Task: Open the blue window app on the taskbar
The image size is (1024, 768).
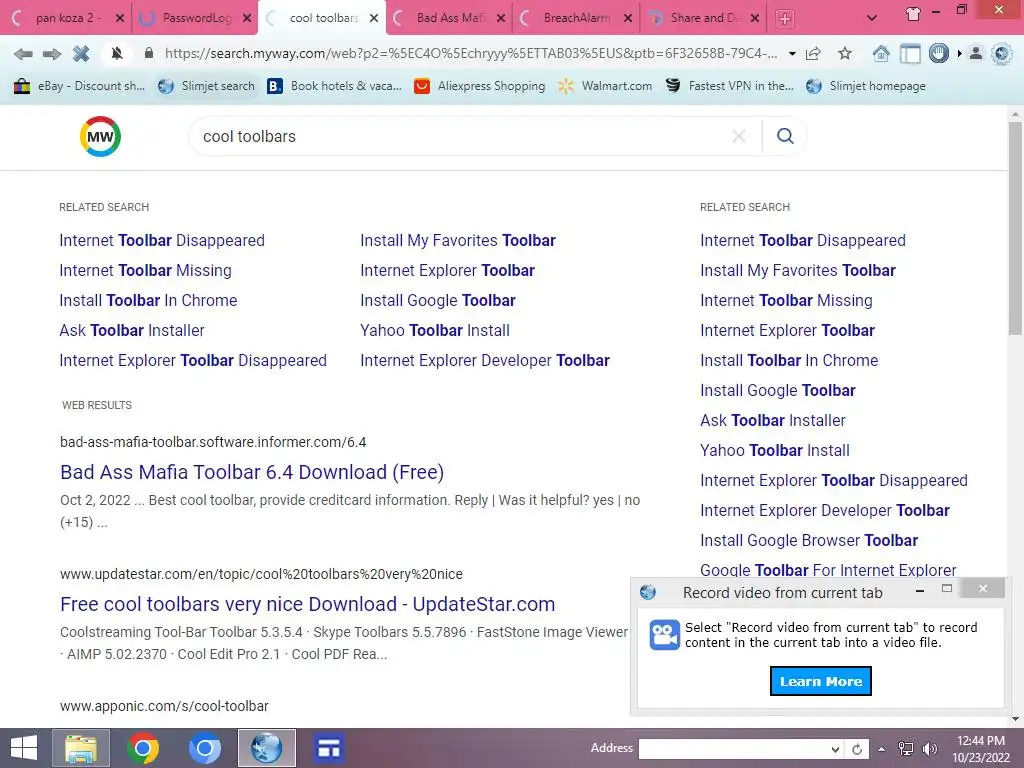Action: pos(328,748)
